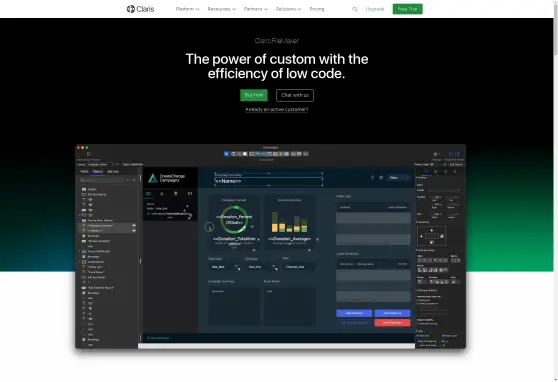This screenshot has width=558, height=382.
Task: Expand the Platform navigation dropdown
Action: pyautogui.click(x=187, y=9)
